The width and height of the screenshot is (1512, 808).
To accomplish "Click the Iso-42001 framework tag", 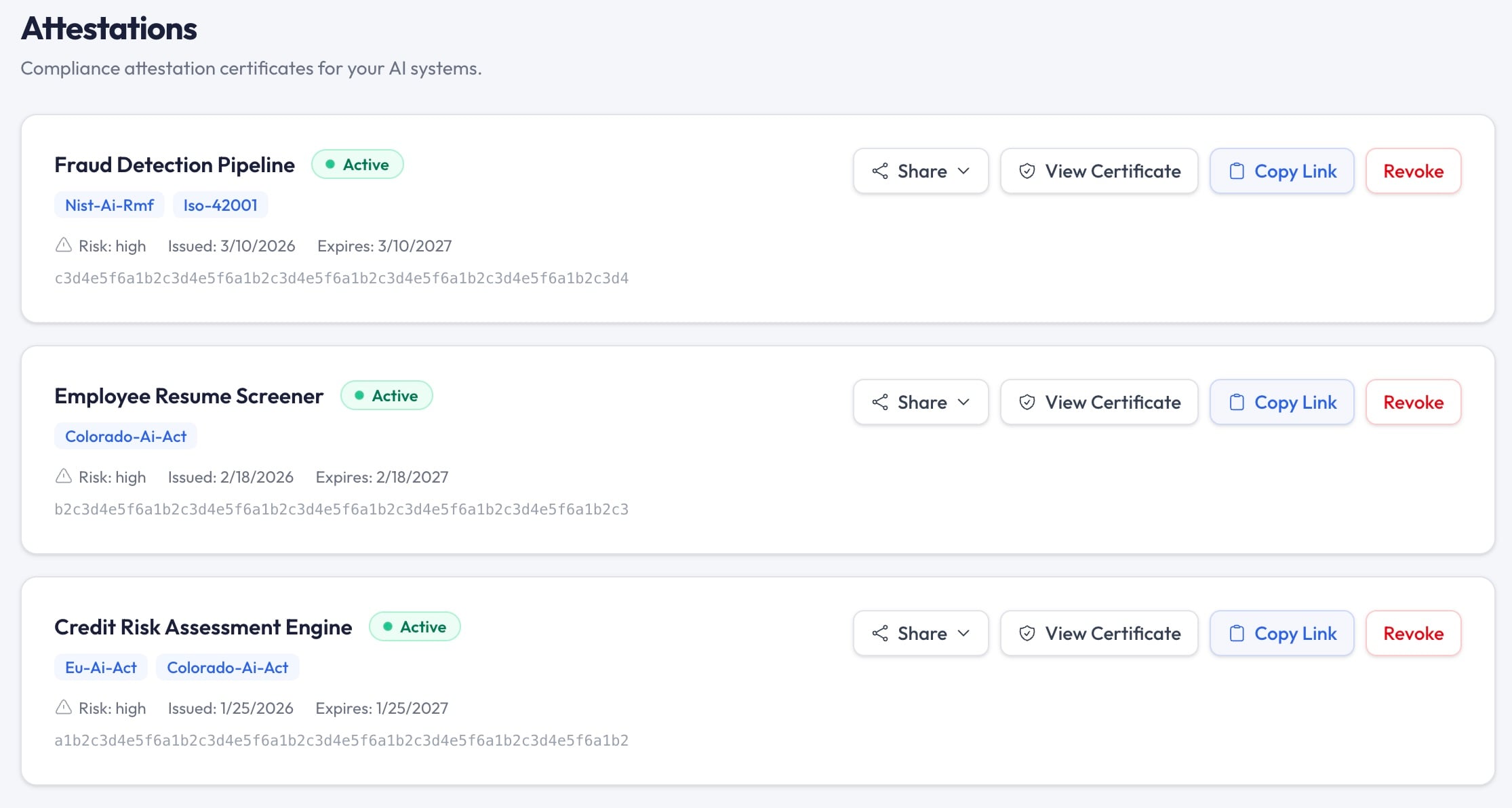I will 220,205.
